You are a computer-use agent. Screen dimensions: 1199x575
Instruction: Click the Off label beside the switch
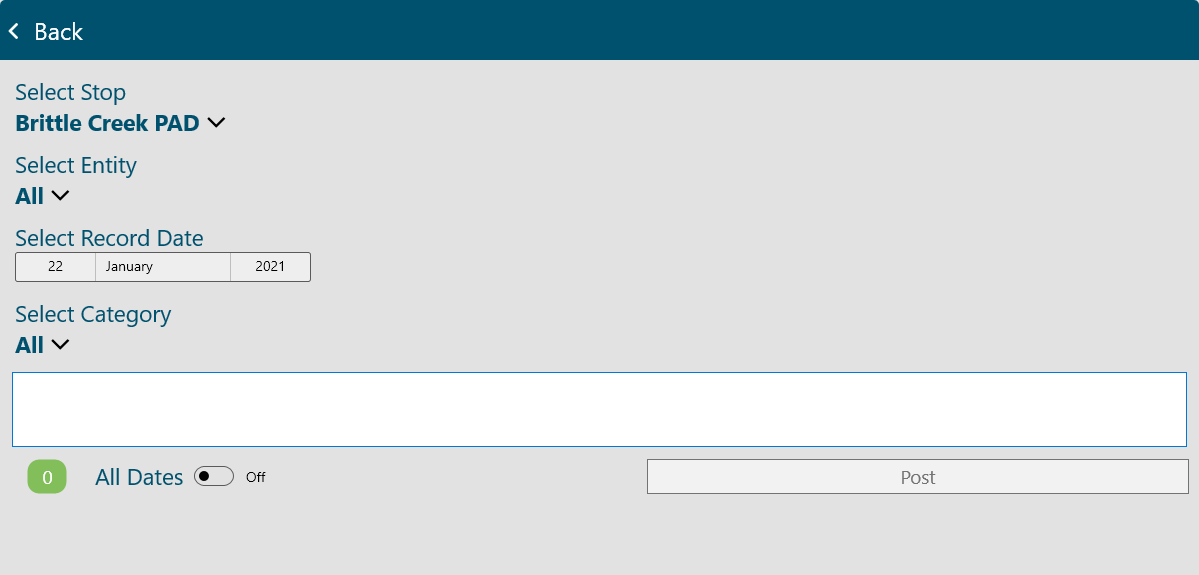255,477
